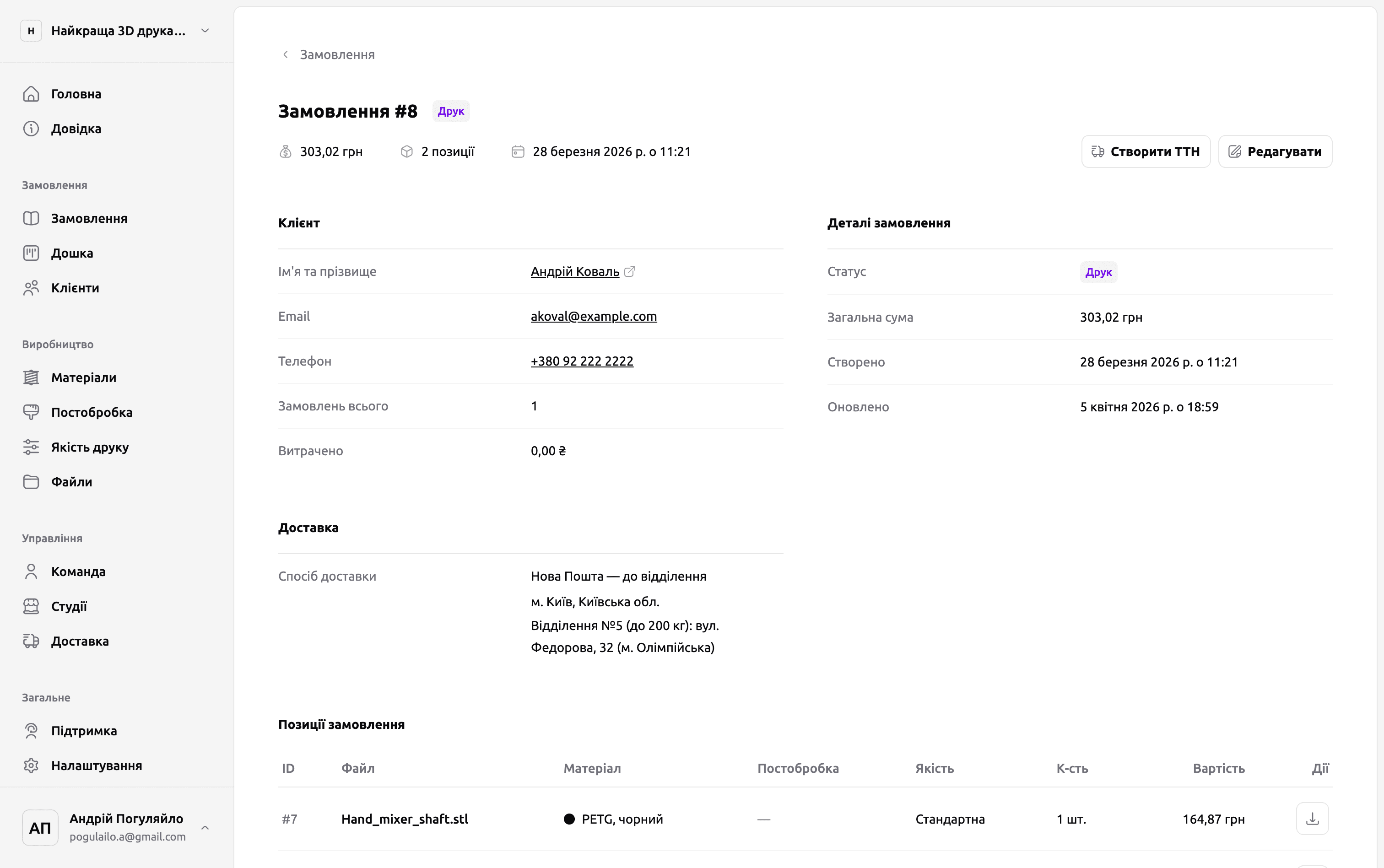The image size is (1384, 868).
Task: Open the akoval@example.com email link
Action: pos(594,316)
